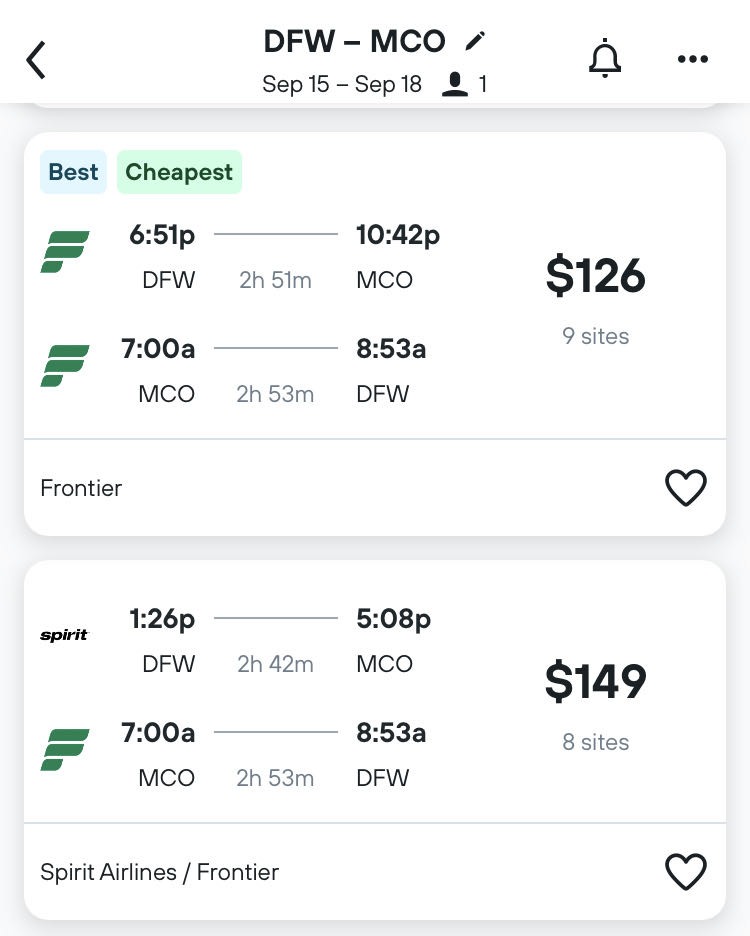The width and height of the screenshot is (750, 936).
Task: View the 9 sites offering $126
Action: pos(596,336)
